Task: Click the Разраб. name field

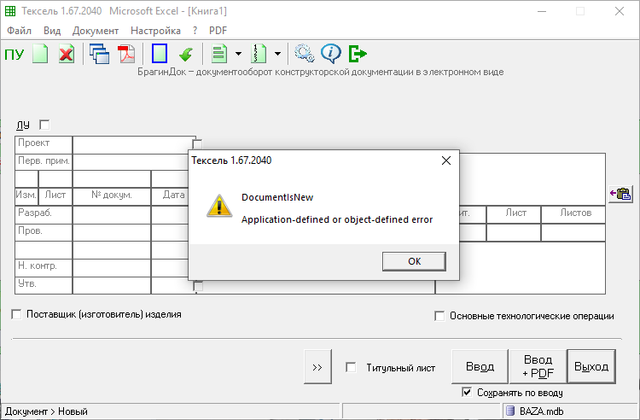Action: (x=111, y=215)
